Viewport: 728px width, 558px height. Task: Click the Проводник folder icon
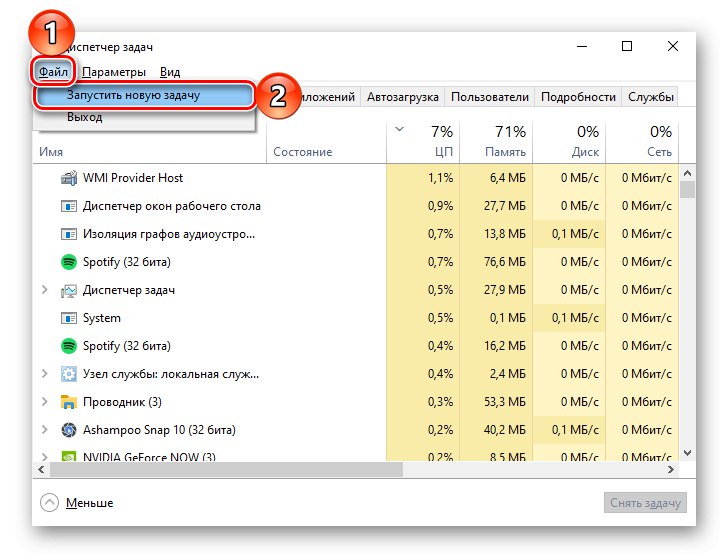click(69, 402)
